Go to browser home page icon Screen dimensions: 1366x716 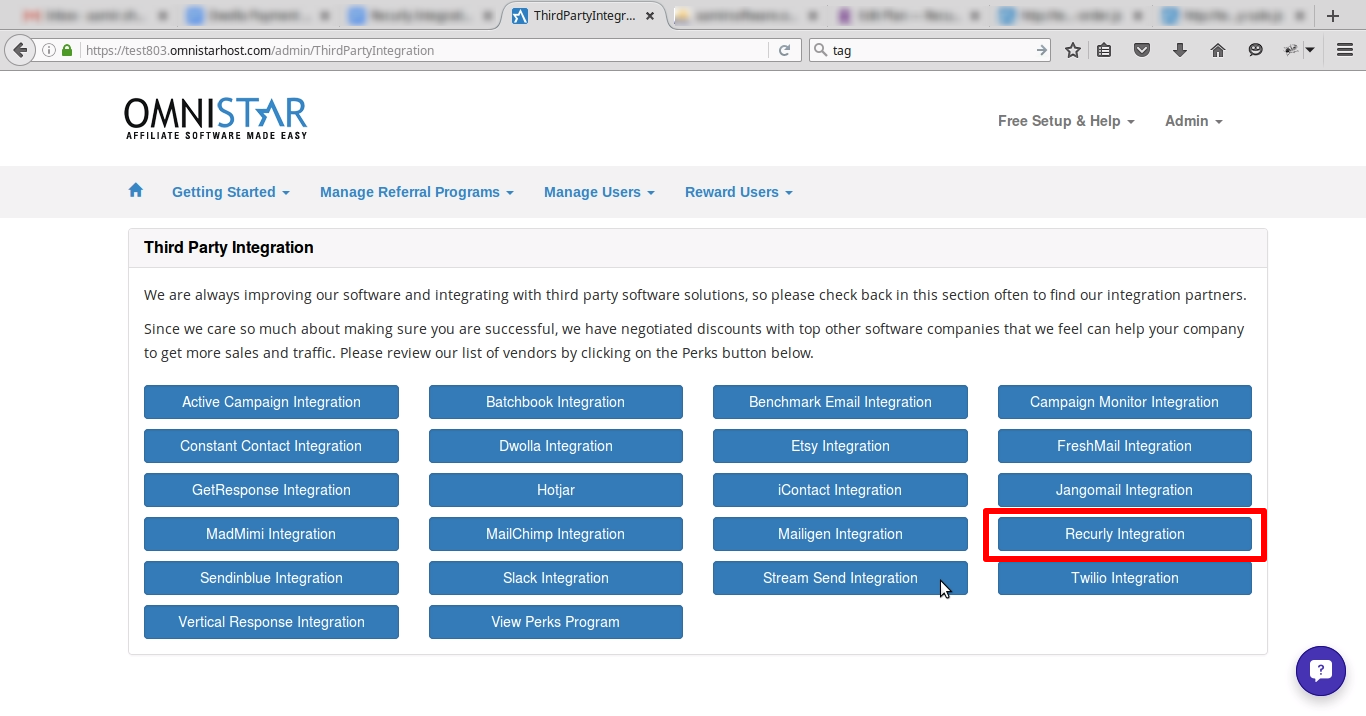coord(1218,50)
